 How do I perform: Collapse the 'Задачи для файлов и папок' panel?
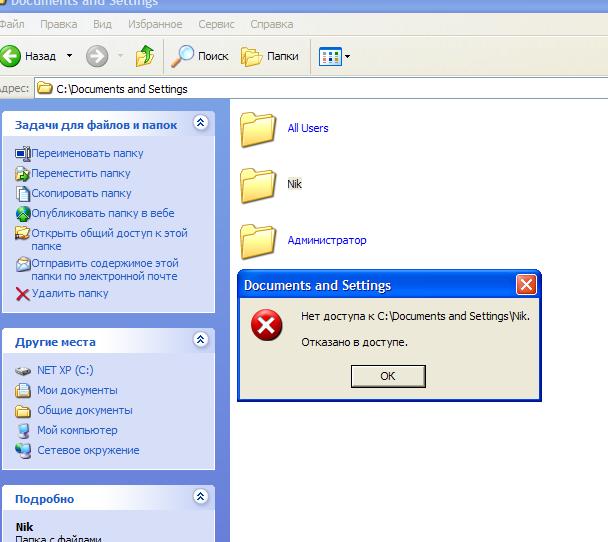pos(200,123)
